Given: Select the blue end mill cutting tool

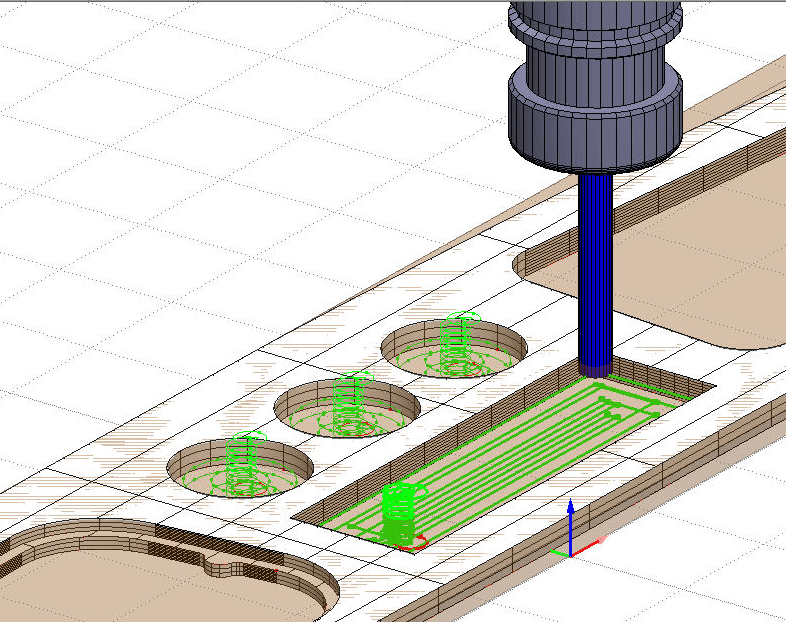Looking at the screenshot, I should (595, 275).
